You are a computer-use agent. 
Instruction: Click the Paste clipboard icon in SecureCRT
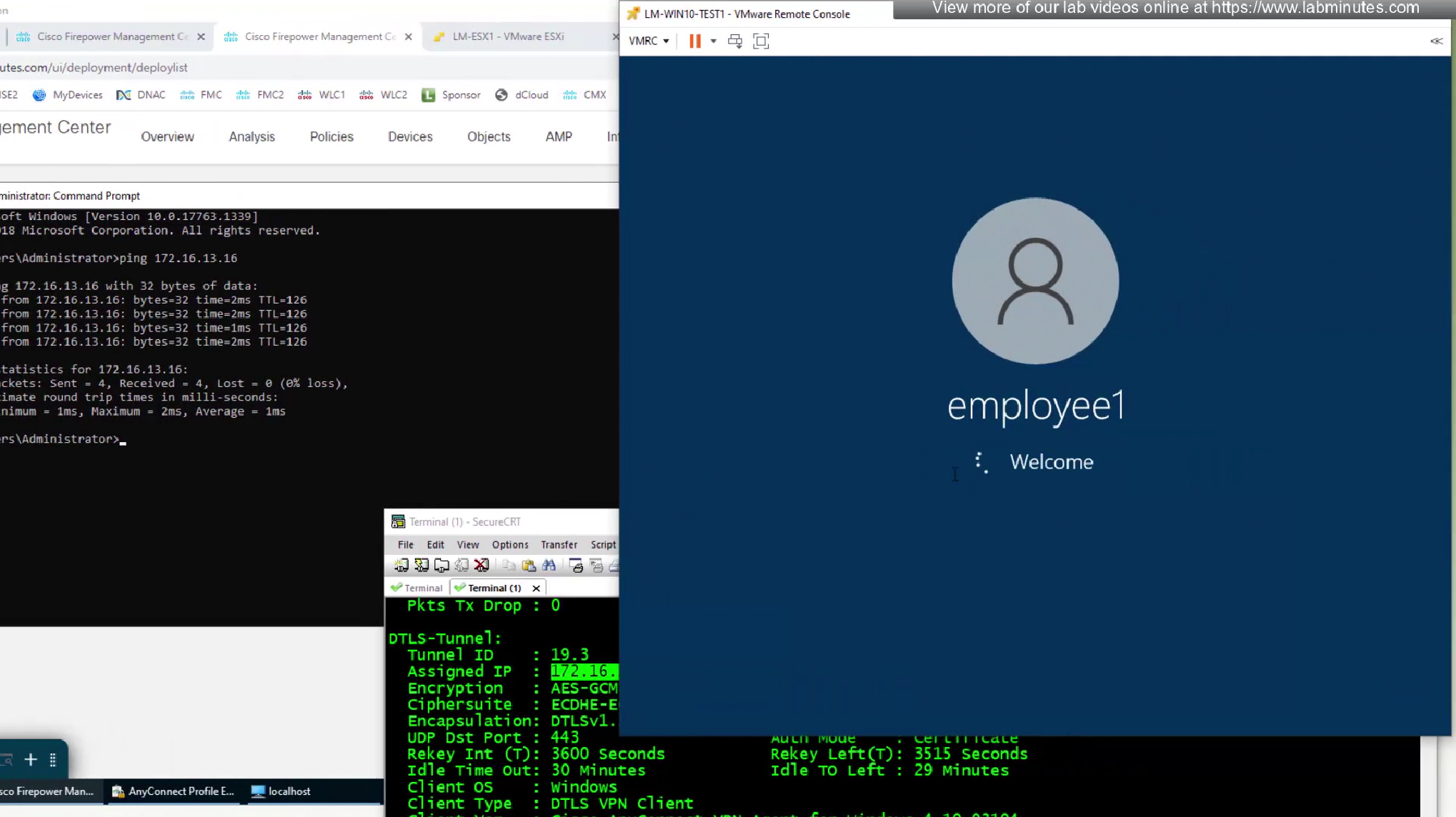[x=529, y=566]
